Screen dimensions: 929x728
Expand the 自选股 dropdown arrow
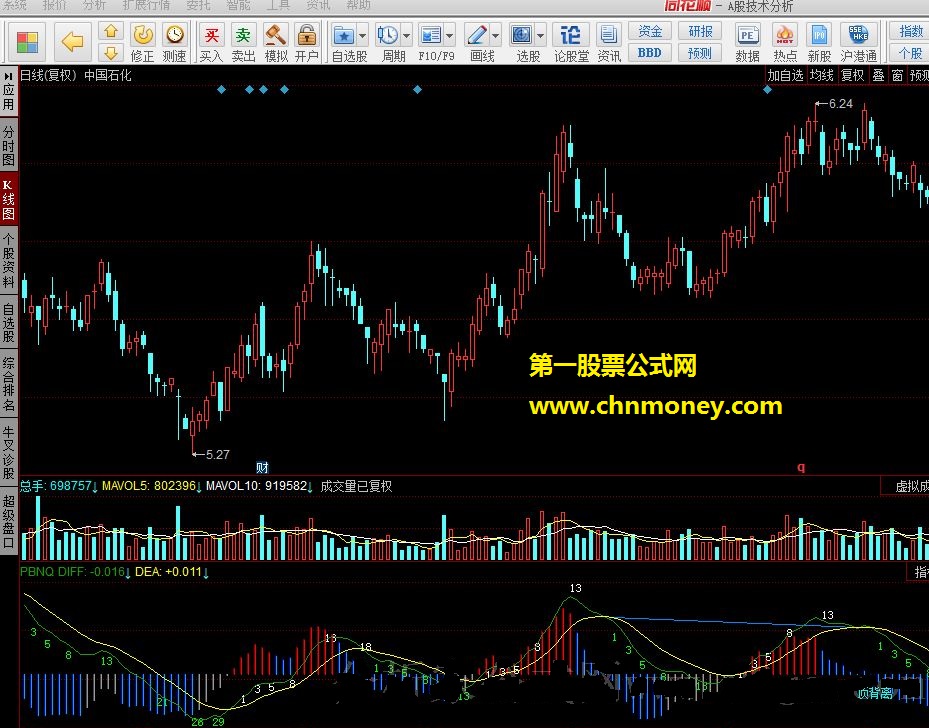click(x=363, y=36)
